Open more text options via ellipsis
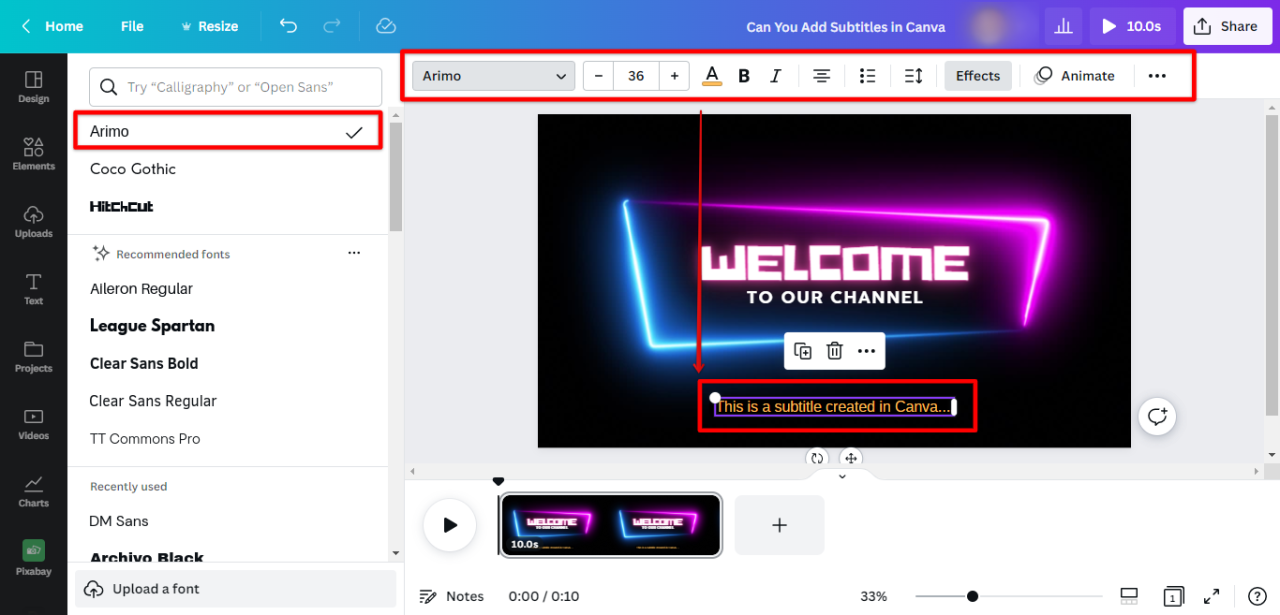This screenshot has width=1280, height=615. 1157,75
